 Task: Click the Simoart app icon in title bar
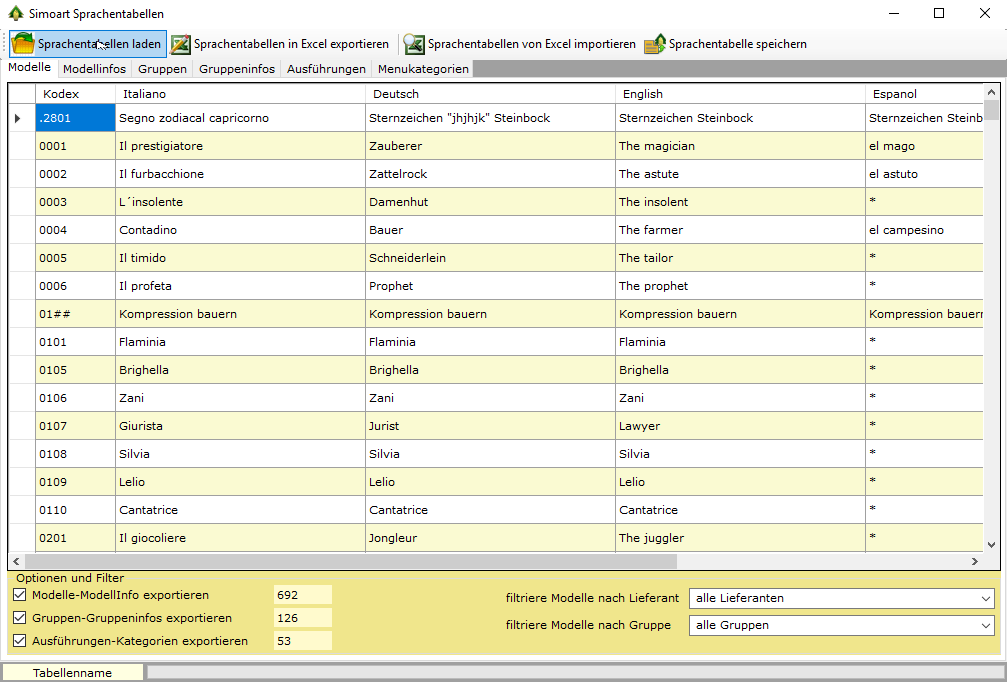tap(15, 14)
